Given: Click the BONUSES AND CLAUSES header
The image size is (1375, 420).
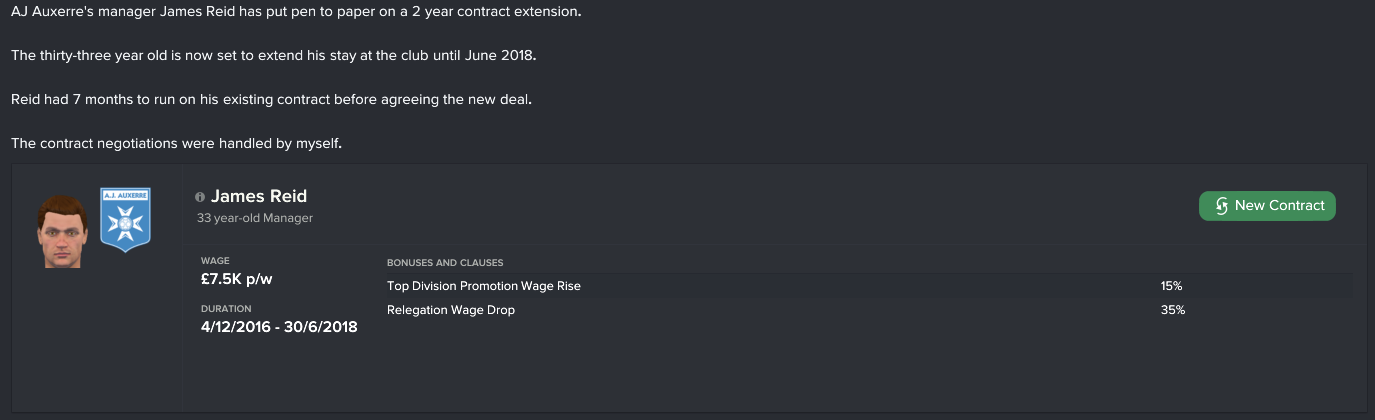Looking at the screenshot, I should (x=445, y=263).
